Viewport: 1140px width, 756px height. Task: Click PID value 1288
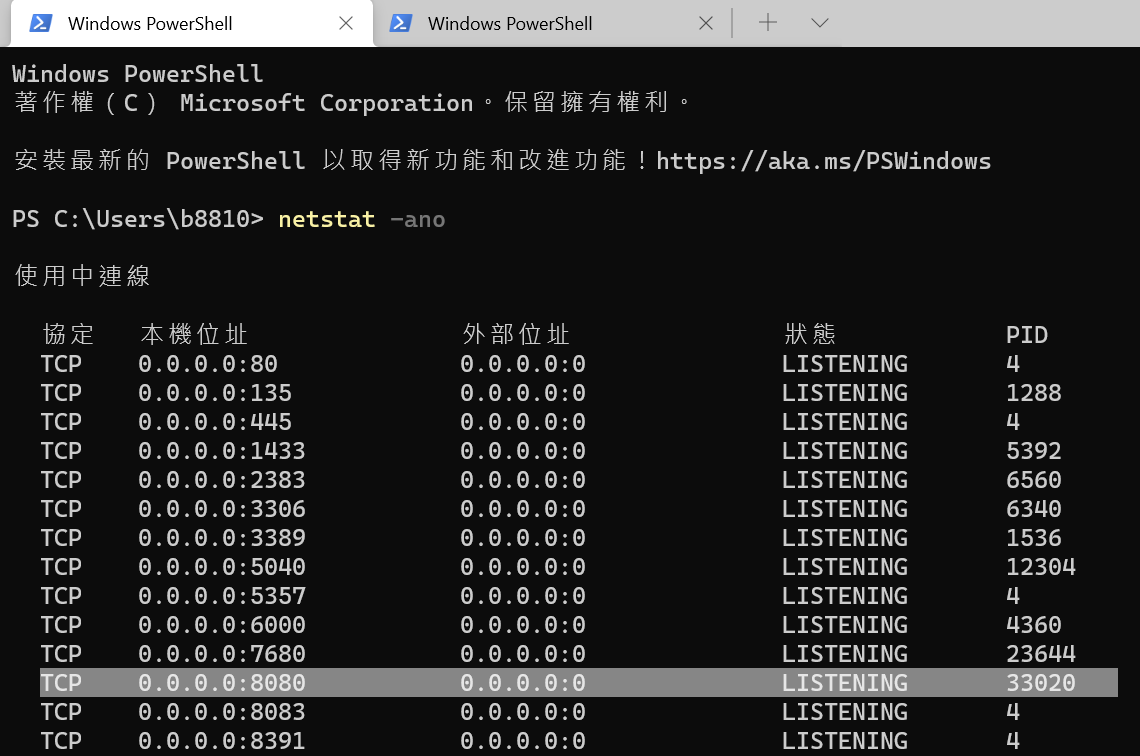click(x=1033, y=393)
